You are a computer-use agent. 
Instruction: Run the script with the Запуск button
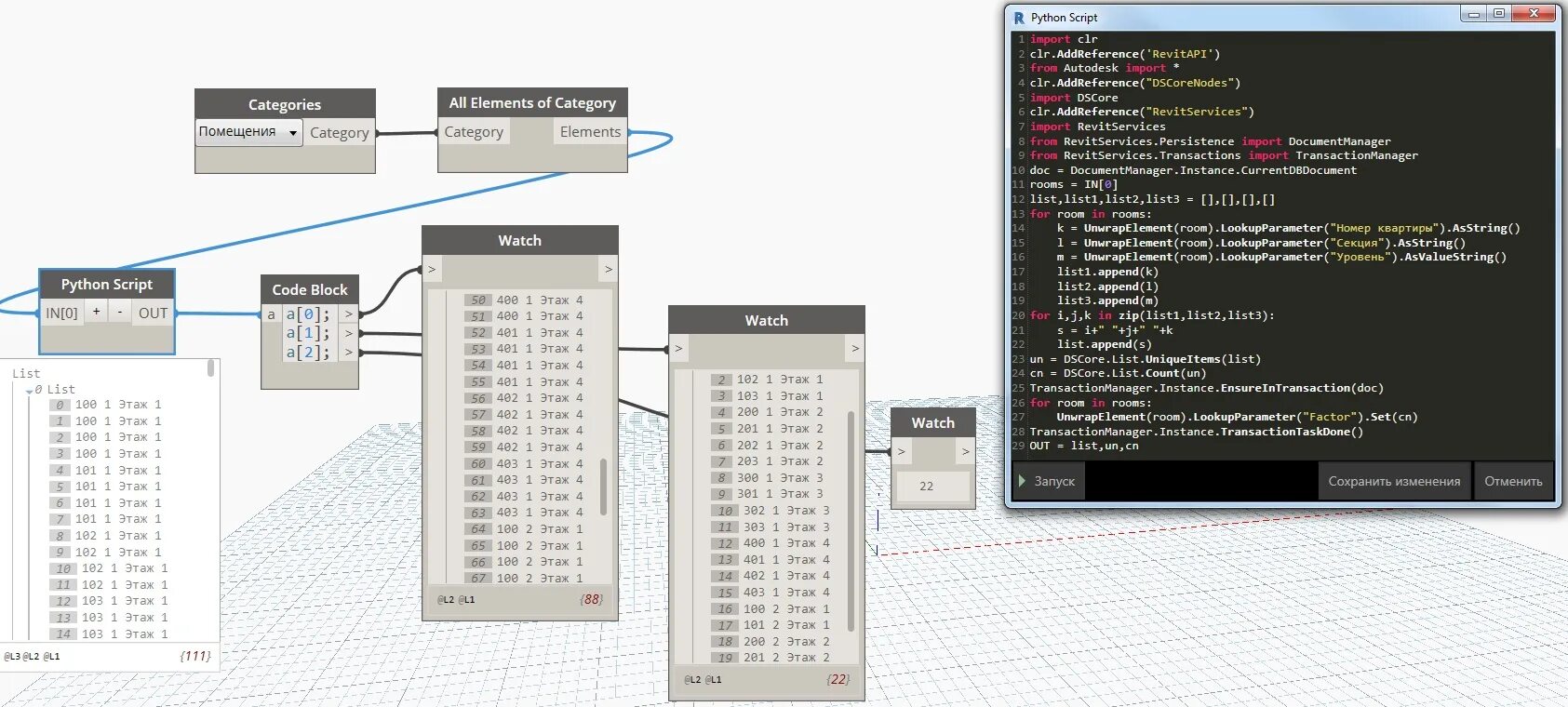coord(1048,481)
